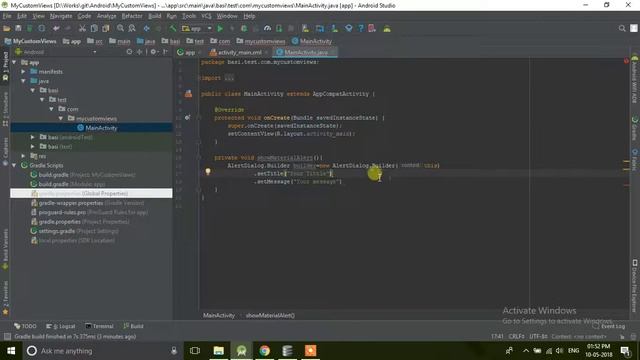Click the project pane settings gear icon
This screenshot has width=640, height=360.
coord(153,52)
